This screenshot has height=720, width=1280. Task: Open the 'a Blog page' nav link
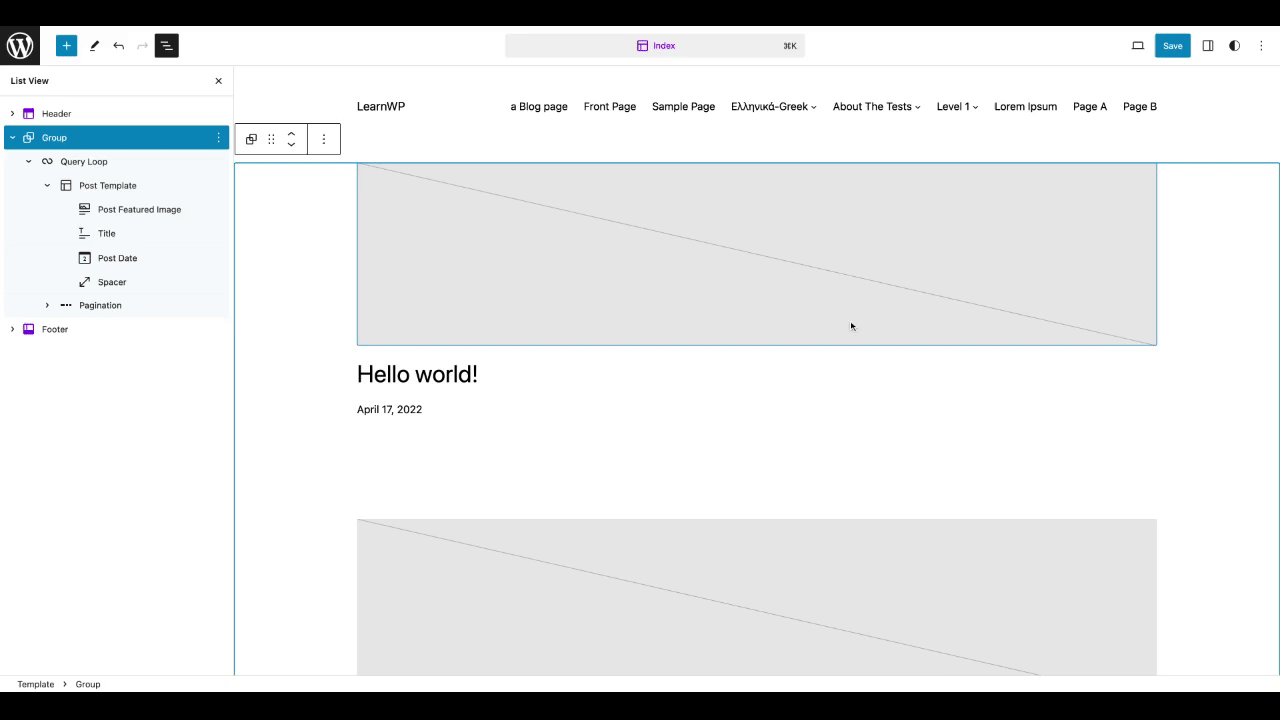click(539, 106)
